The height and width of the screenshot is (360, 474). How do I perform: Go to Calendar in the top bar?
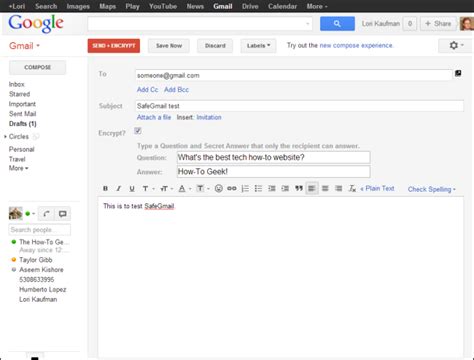[282, 6]
